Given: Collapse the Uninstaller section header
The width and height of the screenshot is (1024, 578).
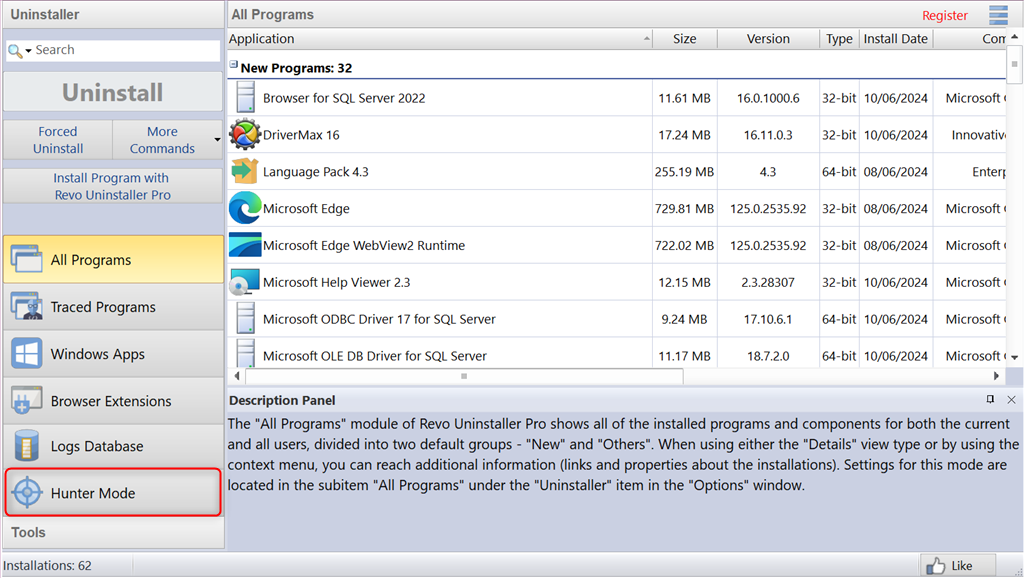Looking at the screenshot, I should point(113,14).
